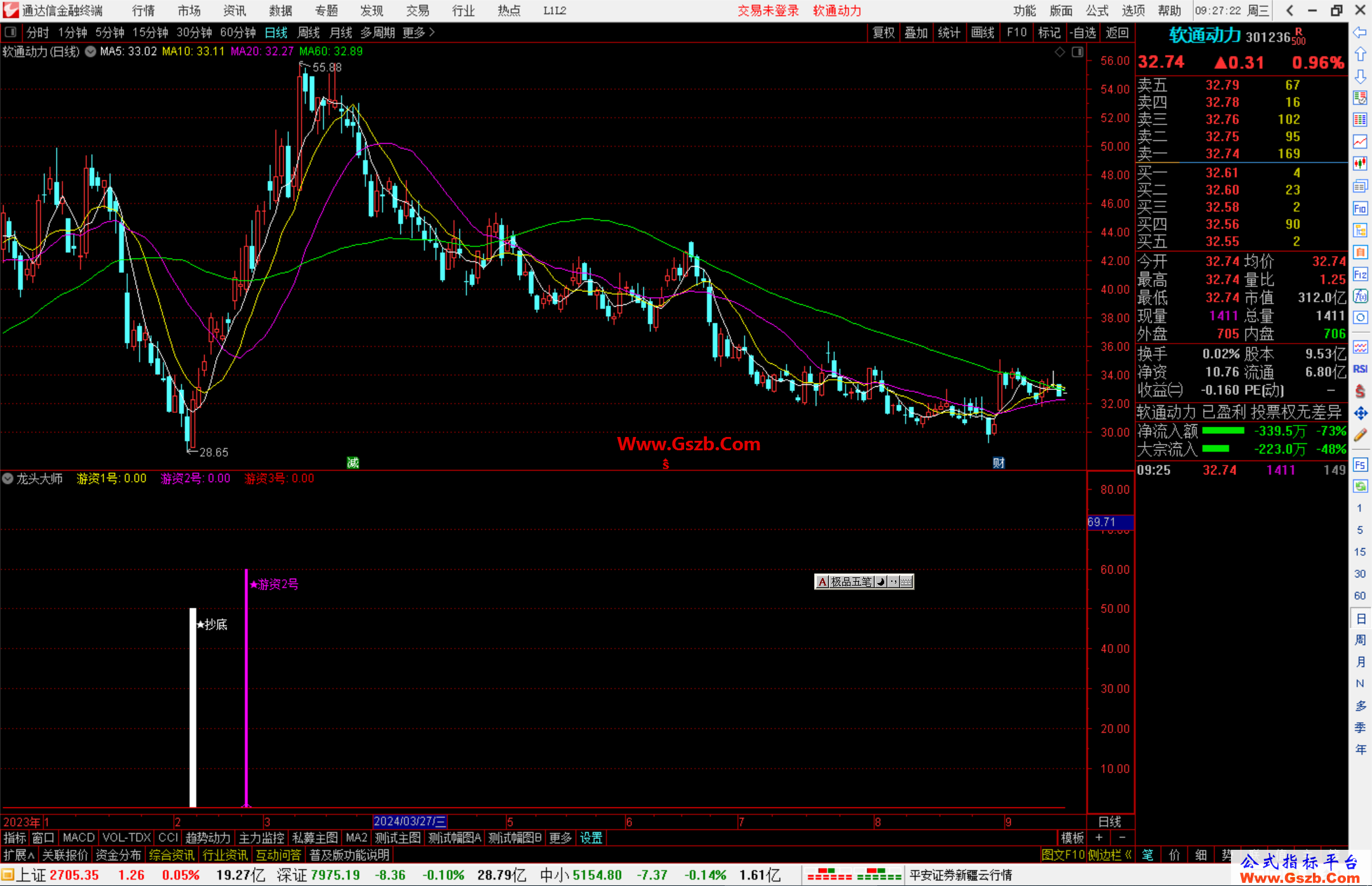Open the 模板 template dropdown
Viewport: 1372px width, 886px height.
coord(1073,838)
